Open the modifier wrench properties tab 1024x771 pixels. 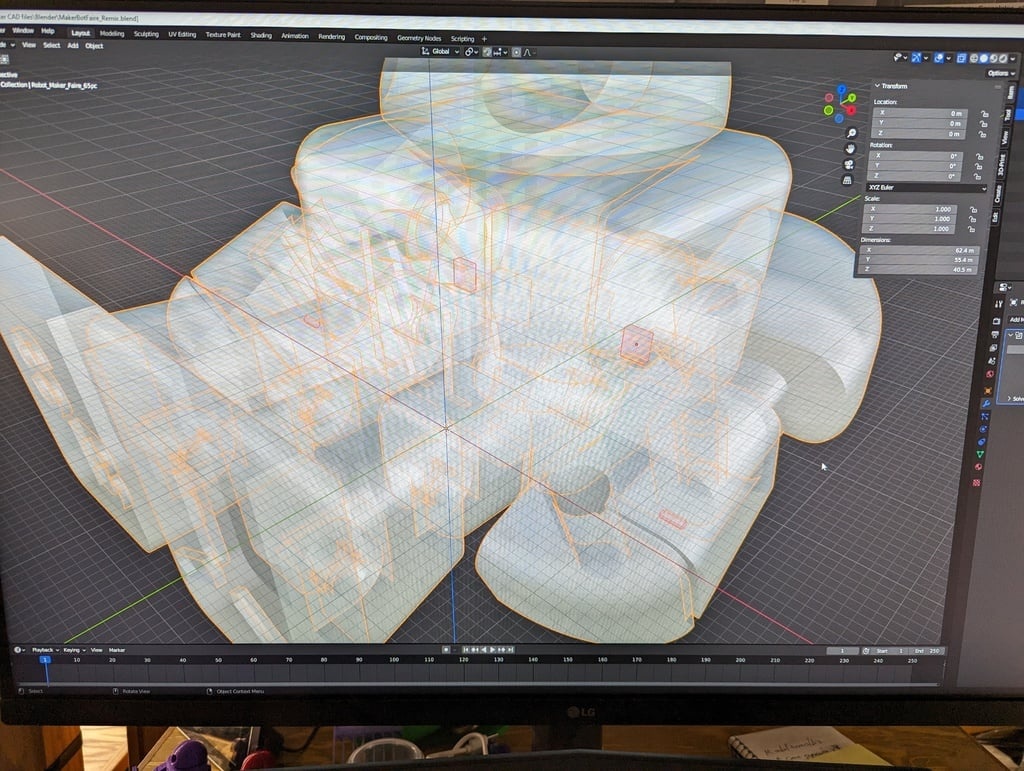coord(986,404)
